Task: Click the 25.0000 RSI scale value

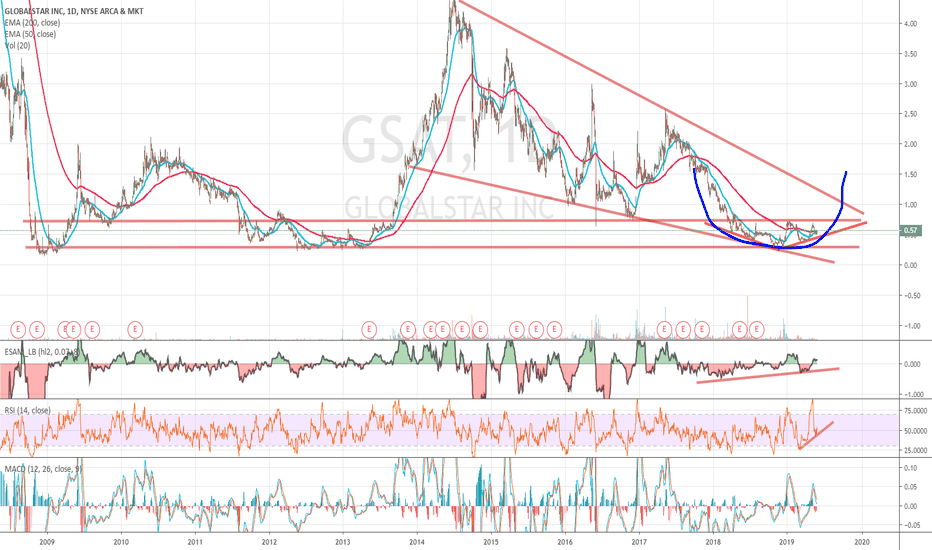Action: coord(915,450)
